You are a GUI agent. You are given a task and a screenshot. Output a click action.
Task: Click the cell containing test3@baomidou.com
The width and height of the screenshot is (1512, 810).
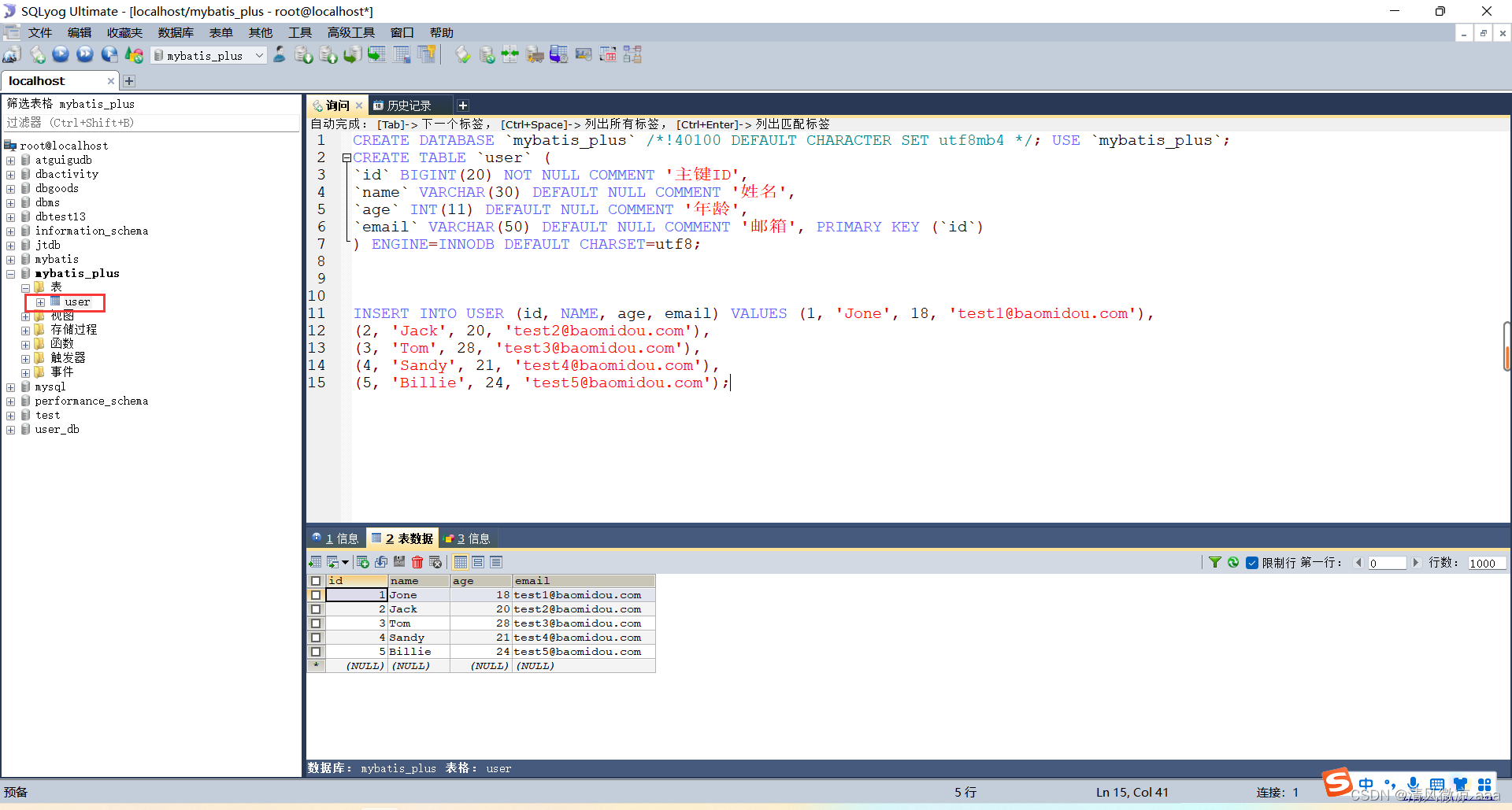click(584, 623)
